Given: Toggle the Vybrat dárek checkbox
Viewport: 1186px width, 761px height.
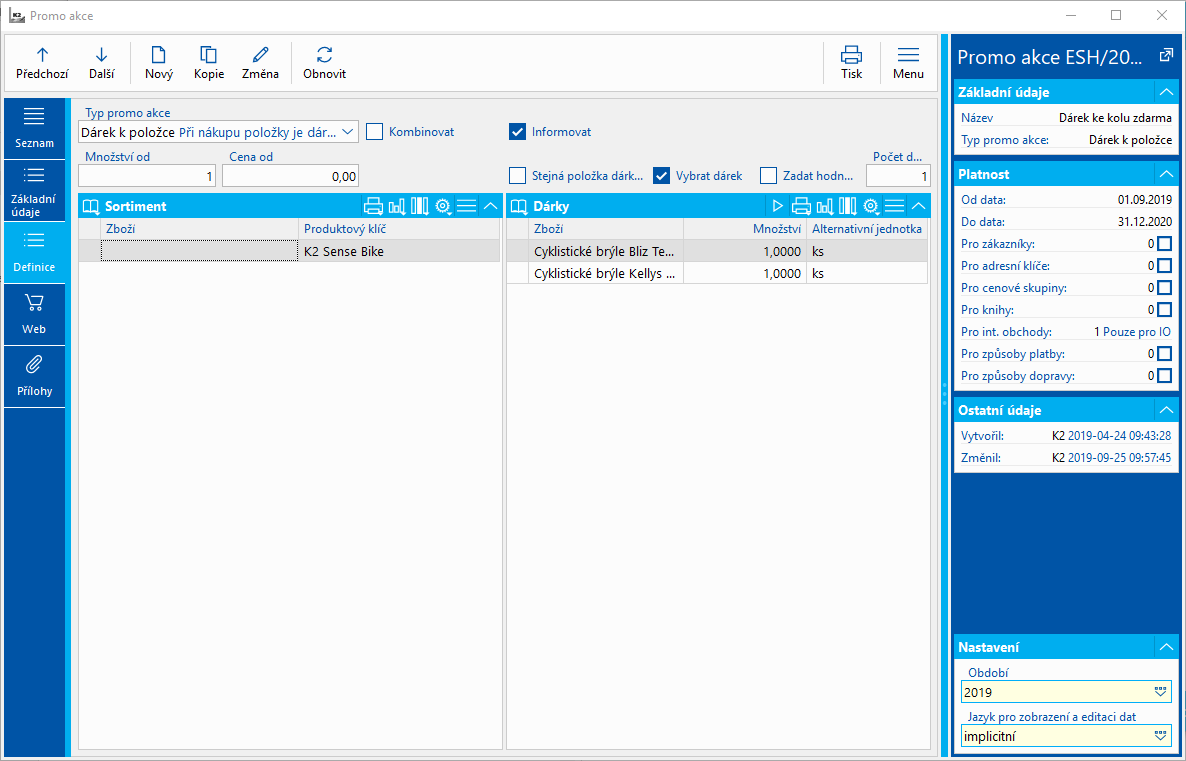Looking at the screenshot, I should tap(661, 176).
